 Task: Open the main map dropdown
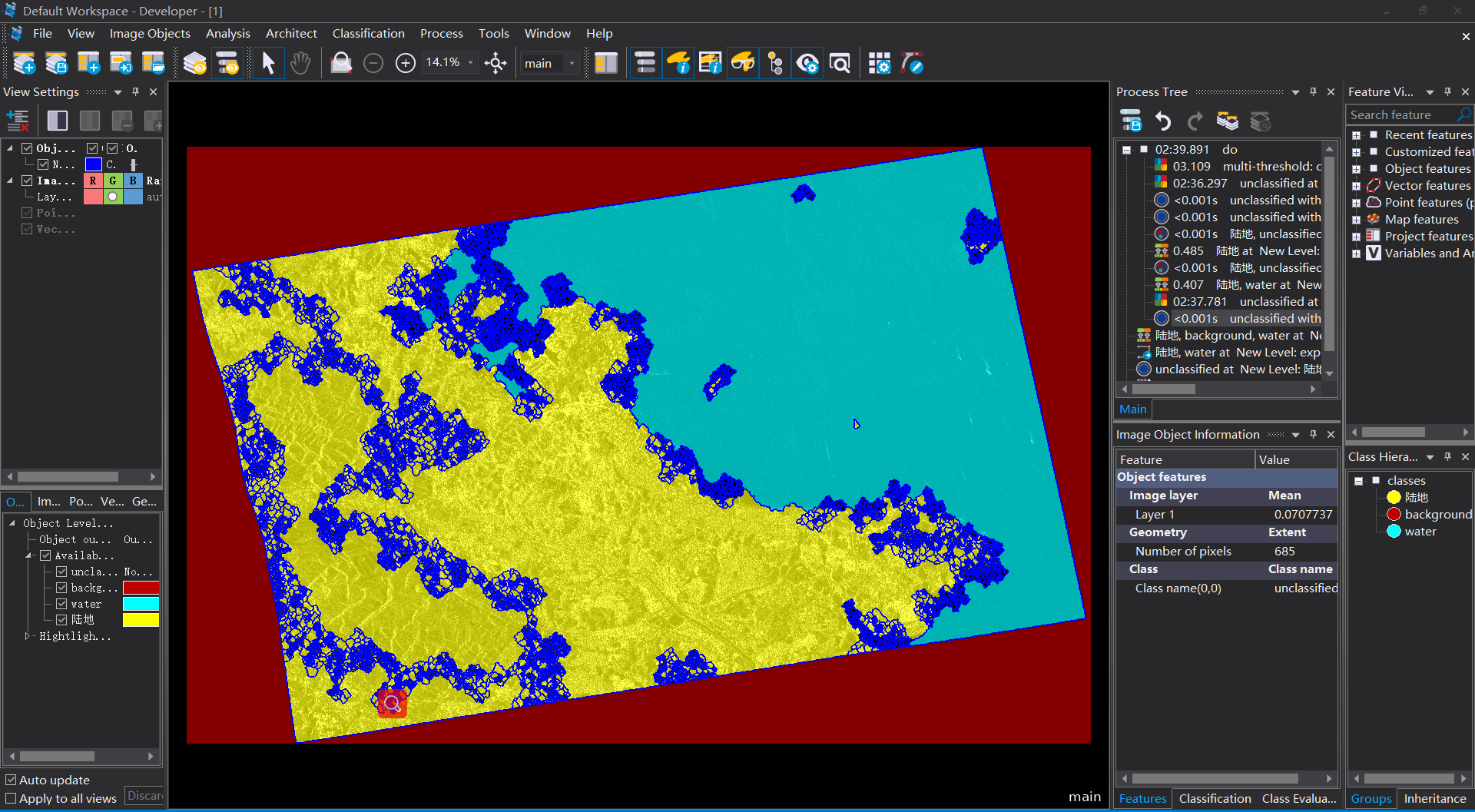coord(572,63)
